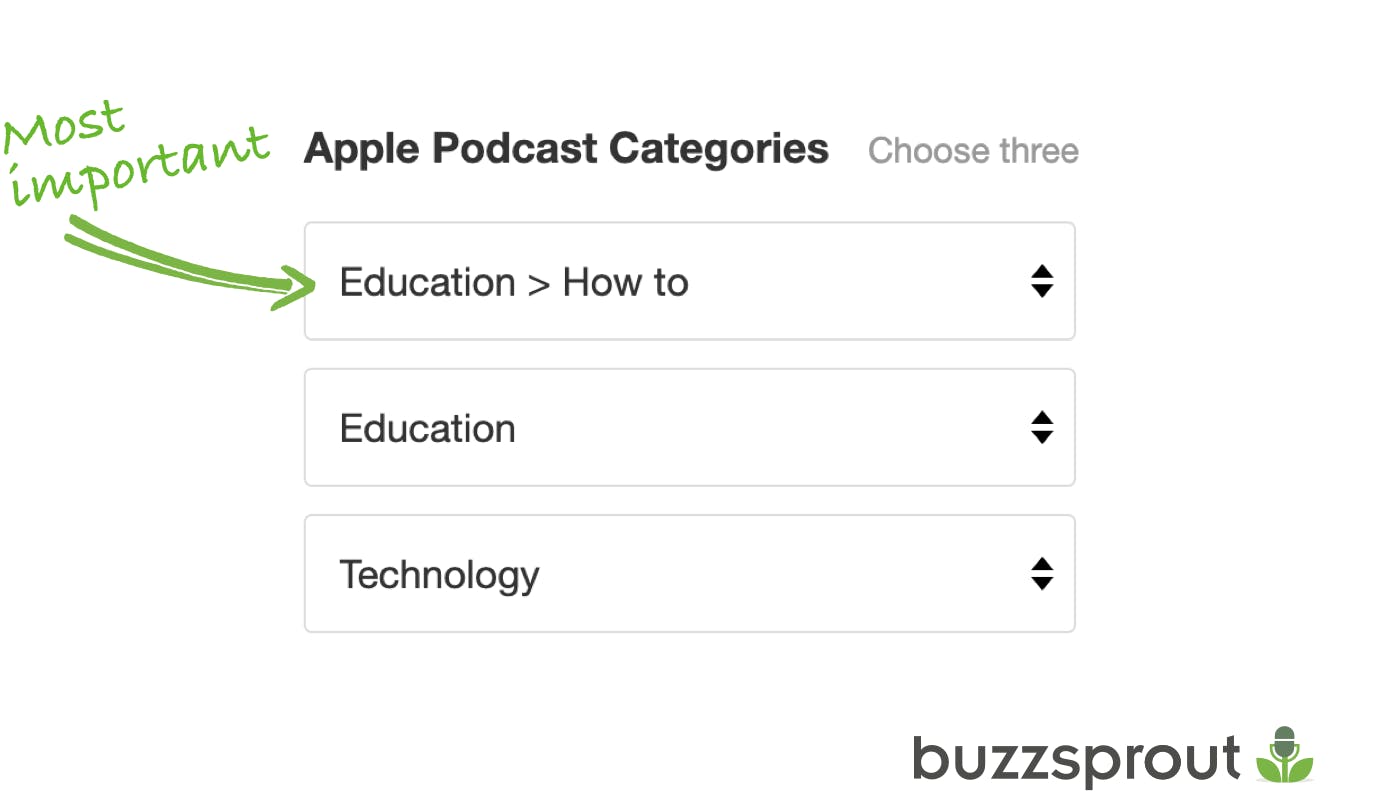Click the double-arrow icon in the middle field
The height and width of the screenshot is (800, 1400).
click(1041, 428)
